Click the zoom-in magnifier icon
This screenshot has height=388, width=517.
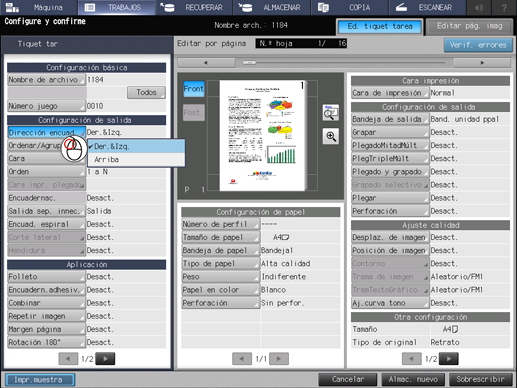pos(331,136)
